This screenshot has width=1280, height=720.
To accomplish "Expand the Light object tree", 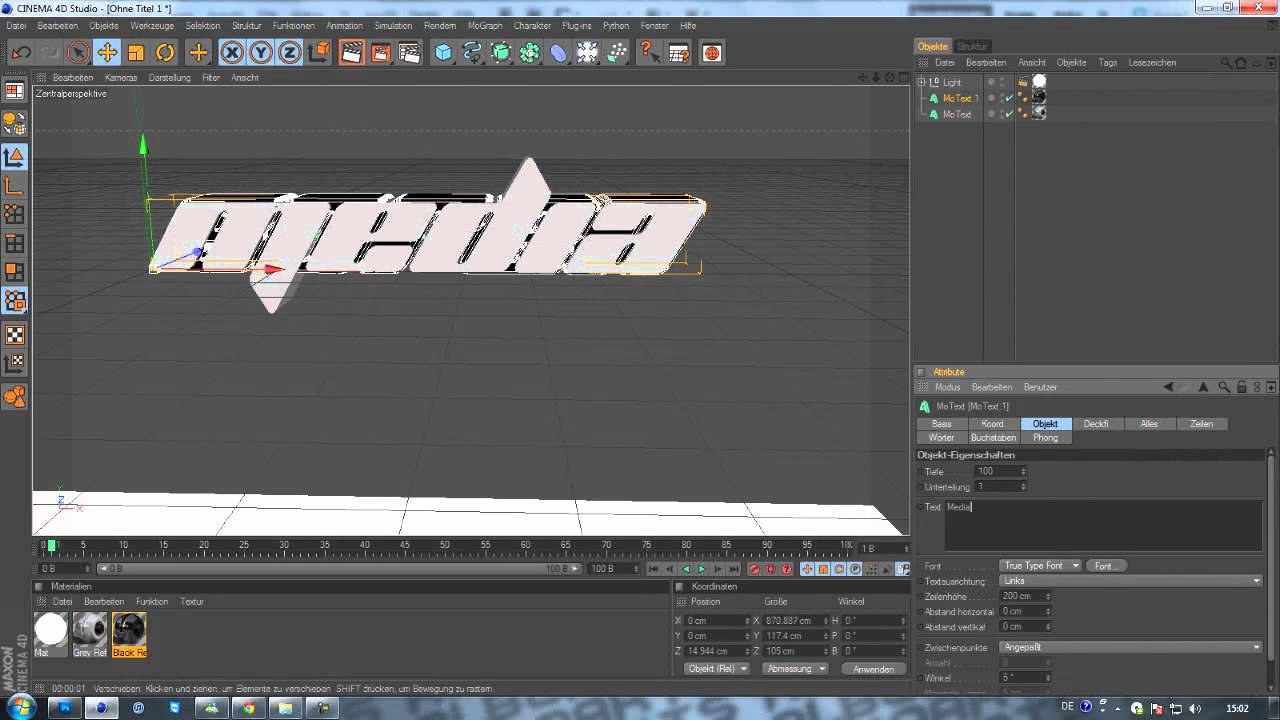I will pos(922,82).
